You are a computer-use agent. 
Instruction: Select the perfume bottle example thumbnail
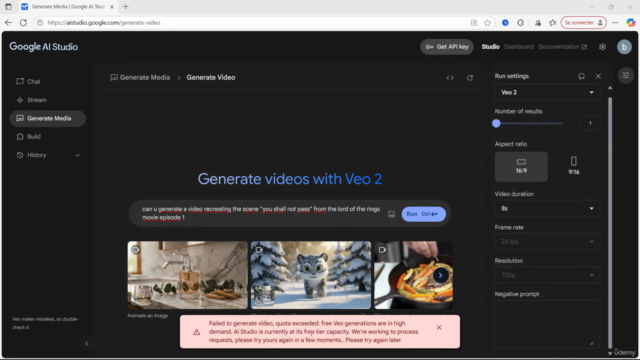187,275
